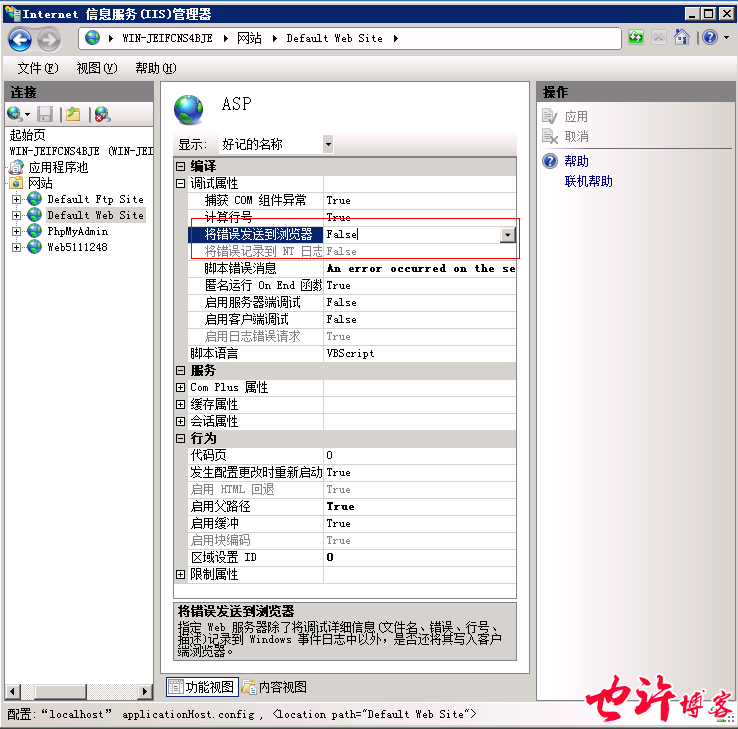The image size is (738, 729).
Task: Click the Apply action icon
Action: pos(549,116)
